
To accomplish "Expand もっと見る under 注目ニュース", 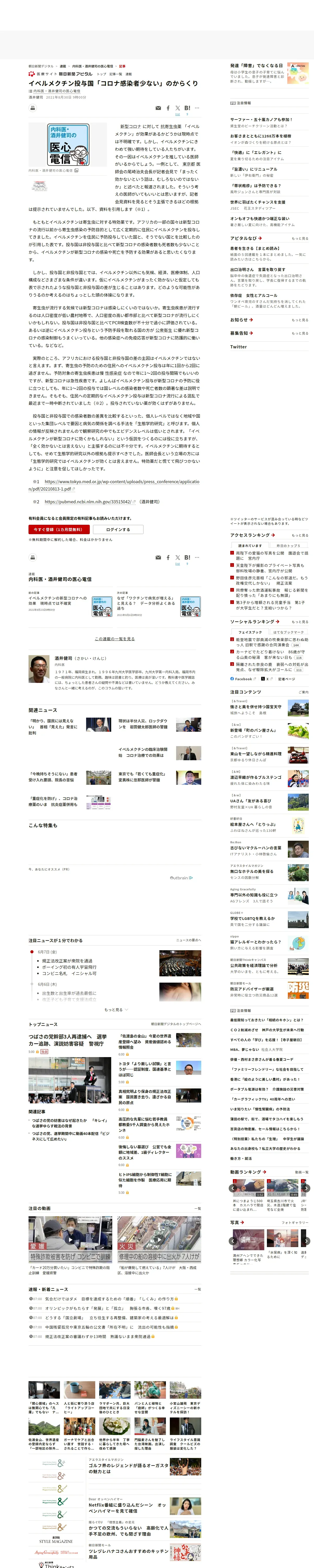I will (116, 1009).
